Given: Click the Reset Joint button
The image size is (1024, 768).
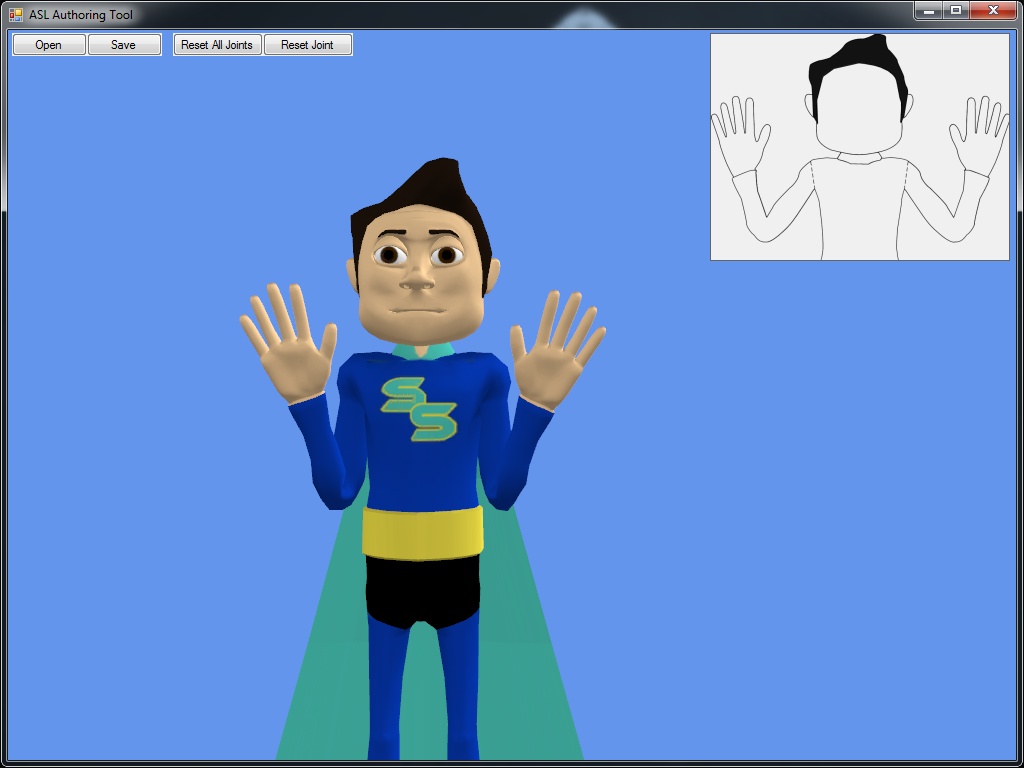Looking at the screenshot, I should (307, 45).
